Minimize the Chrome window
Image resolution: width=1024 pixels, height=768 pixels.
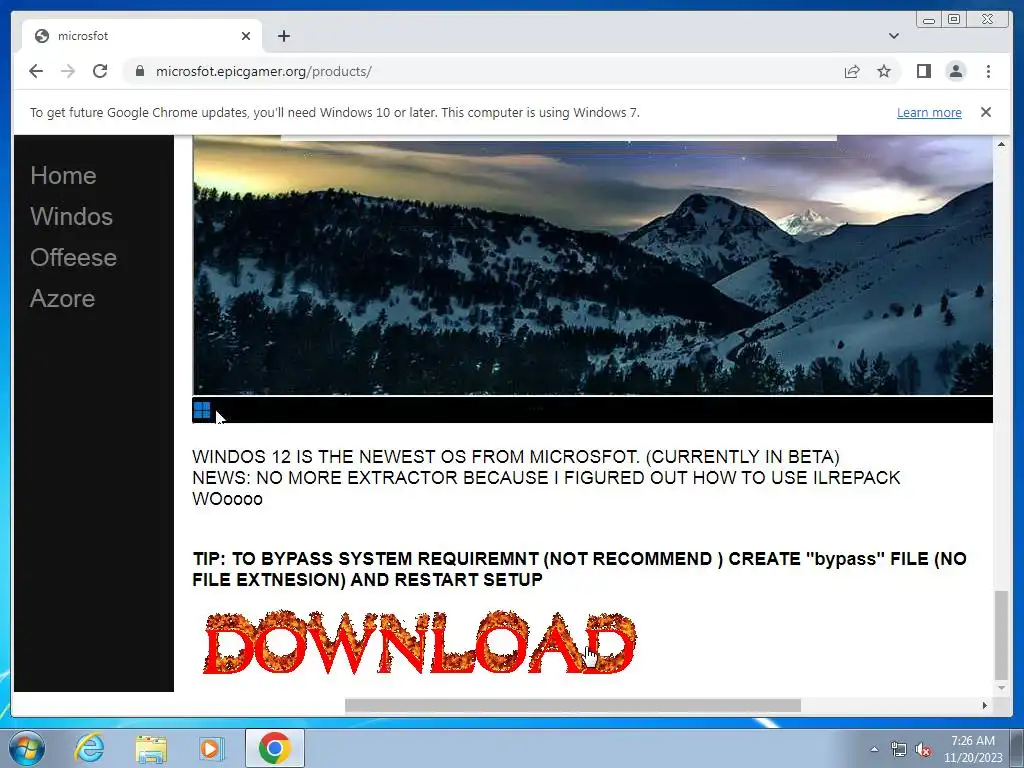928,20
